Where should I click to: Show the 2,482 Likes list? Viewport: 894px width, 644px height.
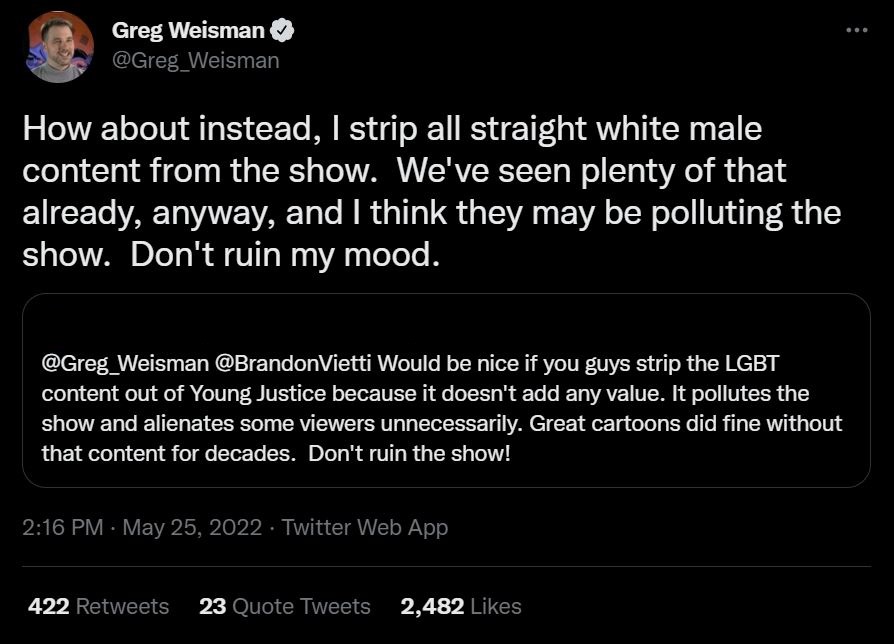(x=461, y=606)
